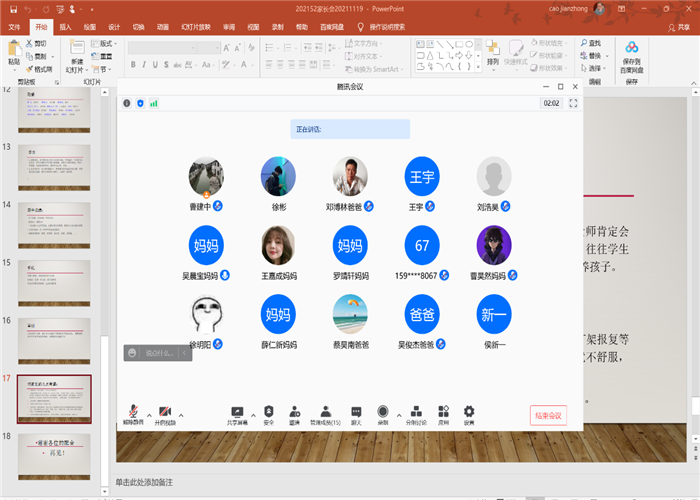This screenshot has width=700, height=500.
Task: Open the 版式 layout dropdown
Action: coord(104,43)
